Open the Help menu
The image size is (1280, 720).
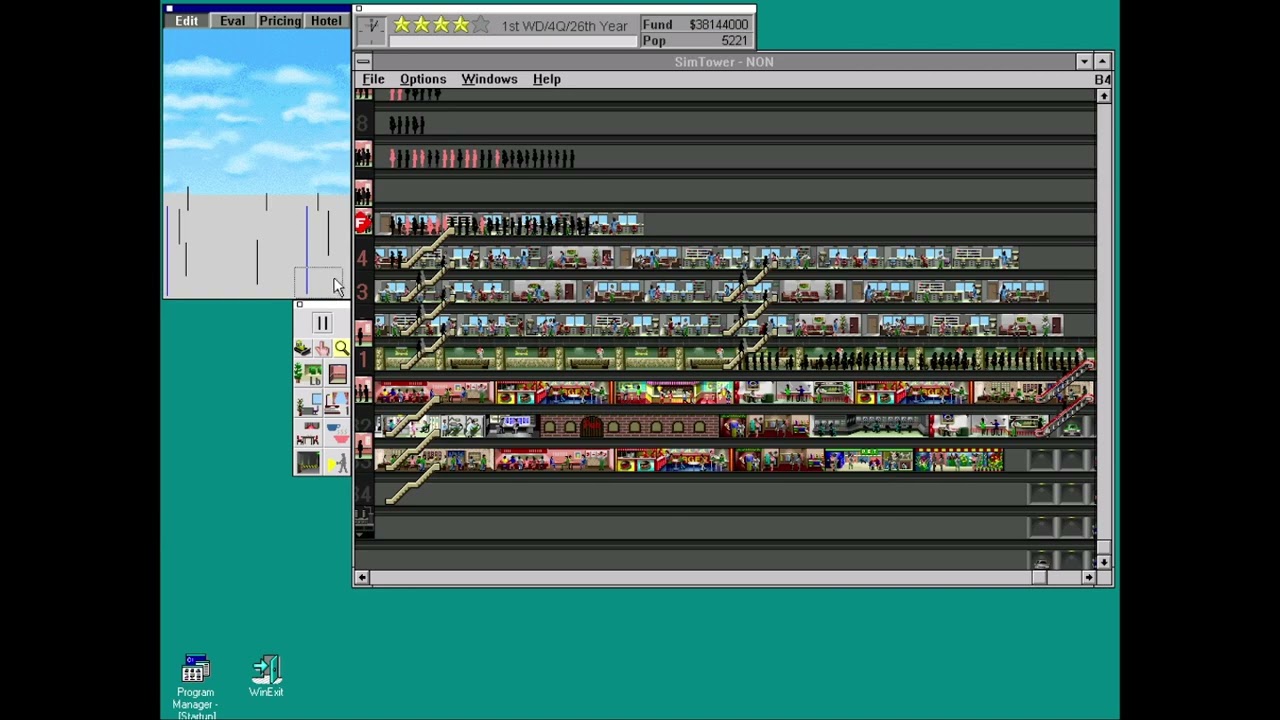(x=546, y=79)
